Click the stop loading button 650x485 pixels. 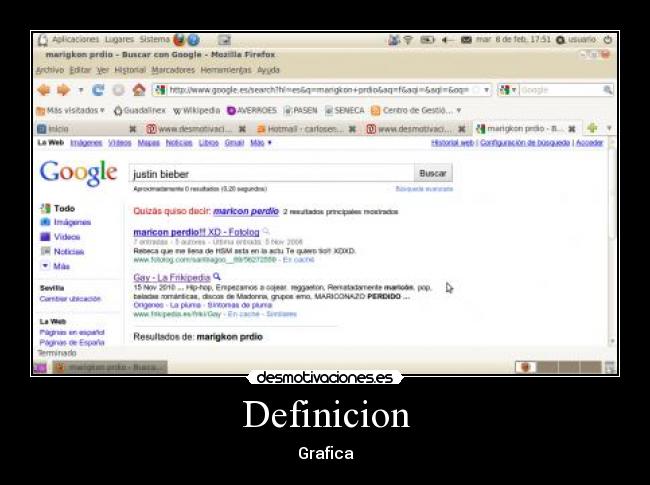coord(119,90)
